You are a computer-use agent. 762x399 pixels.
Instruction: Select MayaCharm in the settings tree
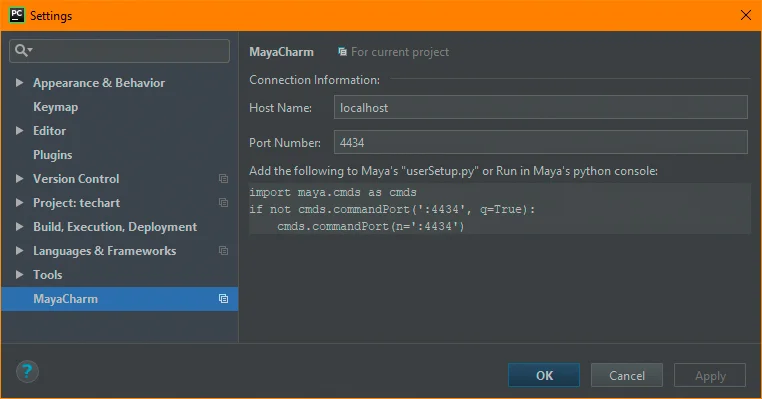(x=120, y=299)
